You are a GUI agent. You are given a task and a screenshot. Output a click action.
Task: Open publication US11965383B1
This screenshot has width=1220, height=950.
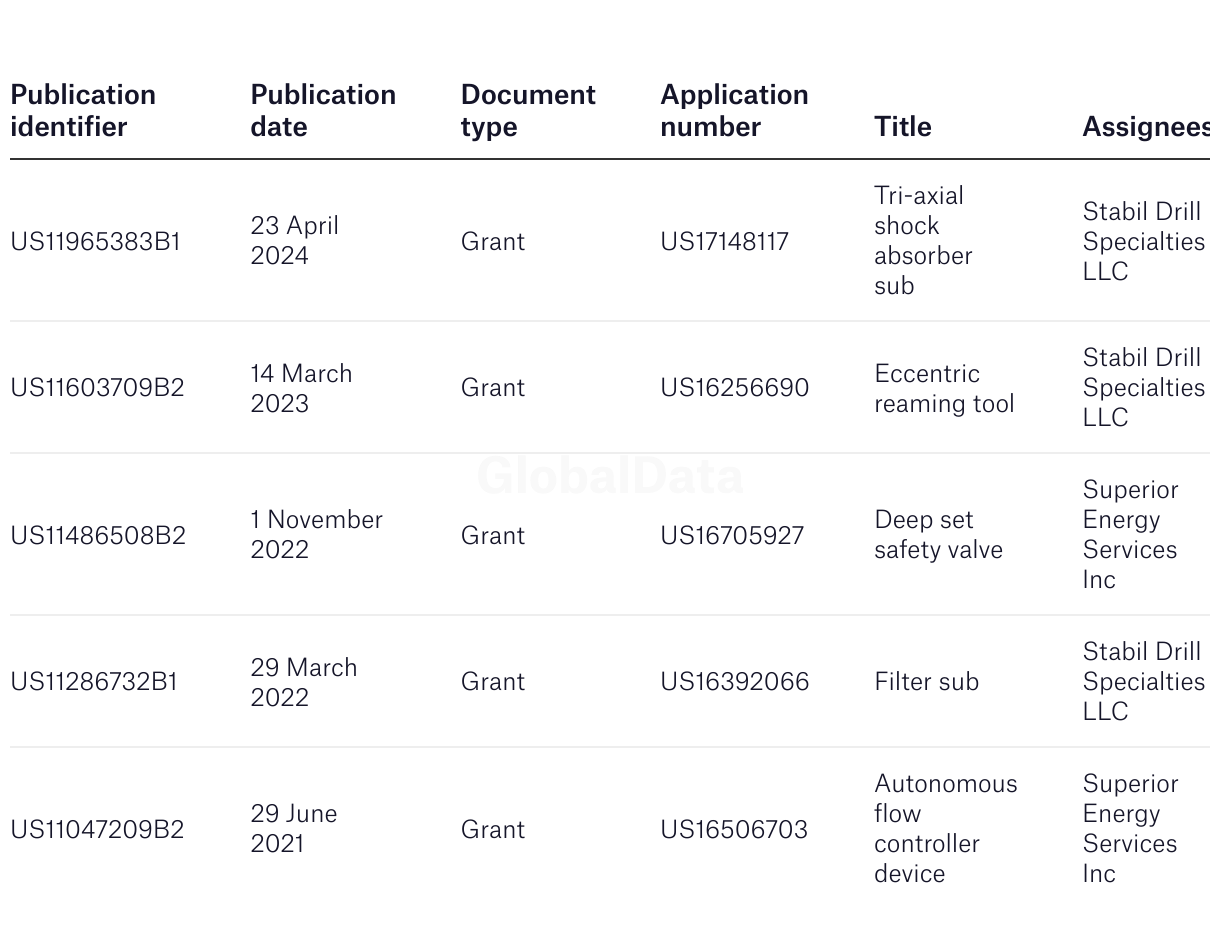95,241
